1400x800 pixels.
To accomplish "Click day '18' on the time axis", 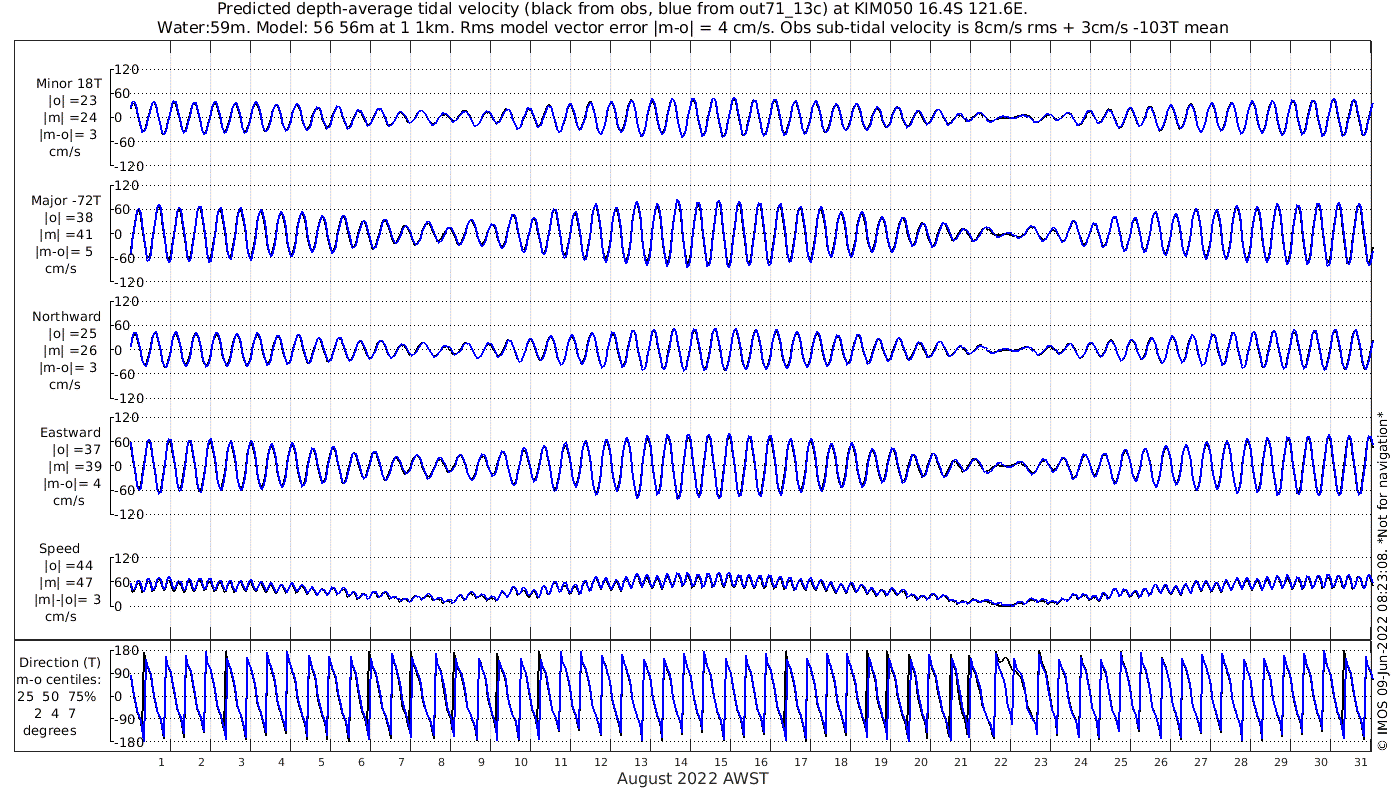I will pos(840,762).
